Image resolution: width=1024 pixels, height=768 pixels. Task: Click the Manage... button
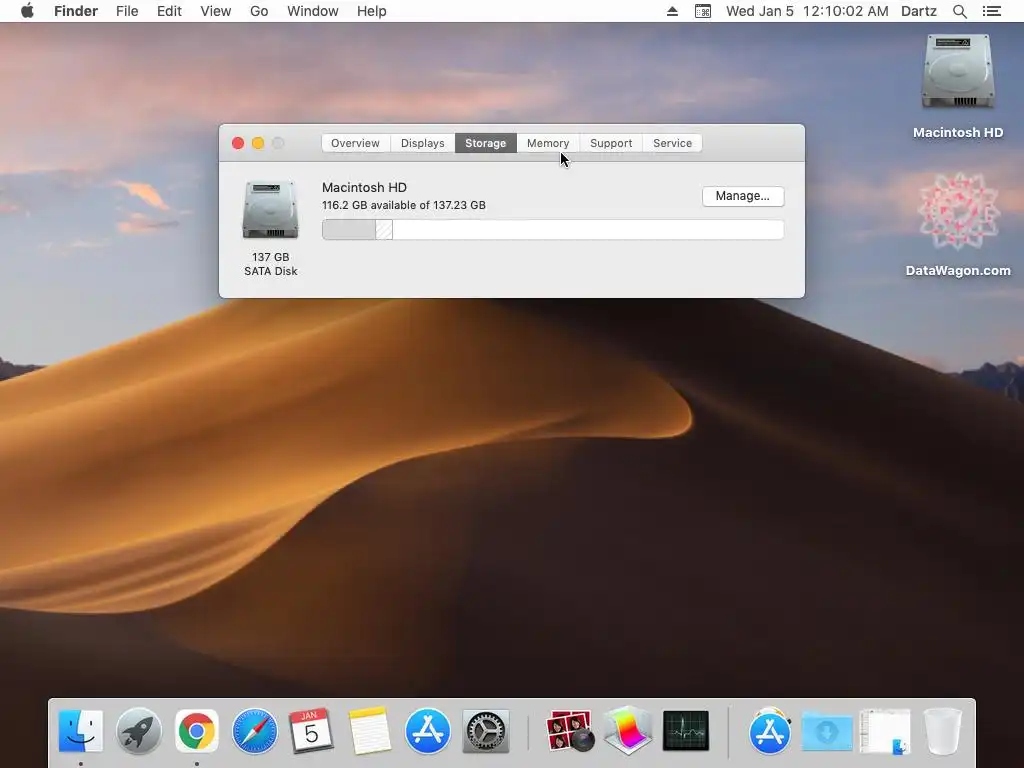(743, 196)
